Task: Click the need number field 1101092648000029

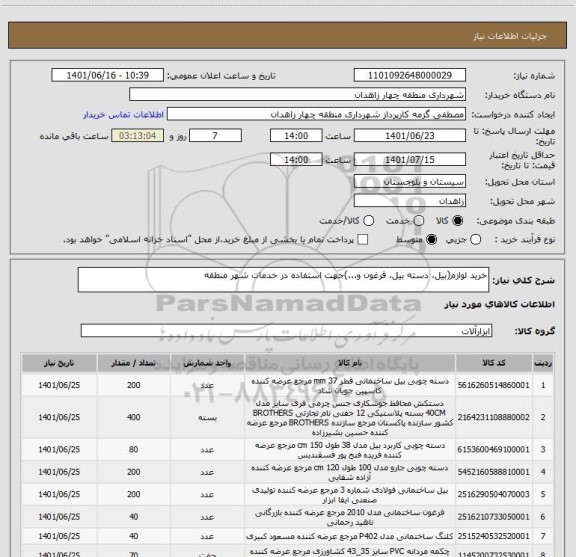Action: tap(410, 75)
